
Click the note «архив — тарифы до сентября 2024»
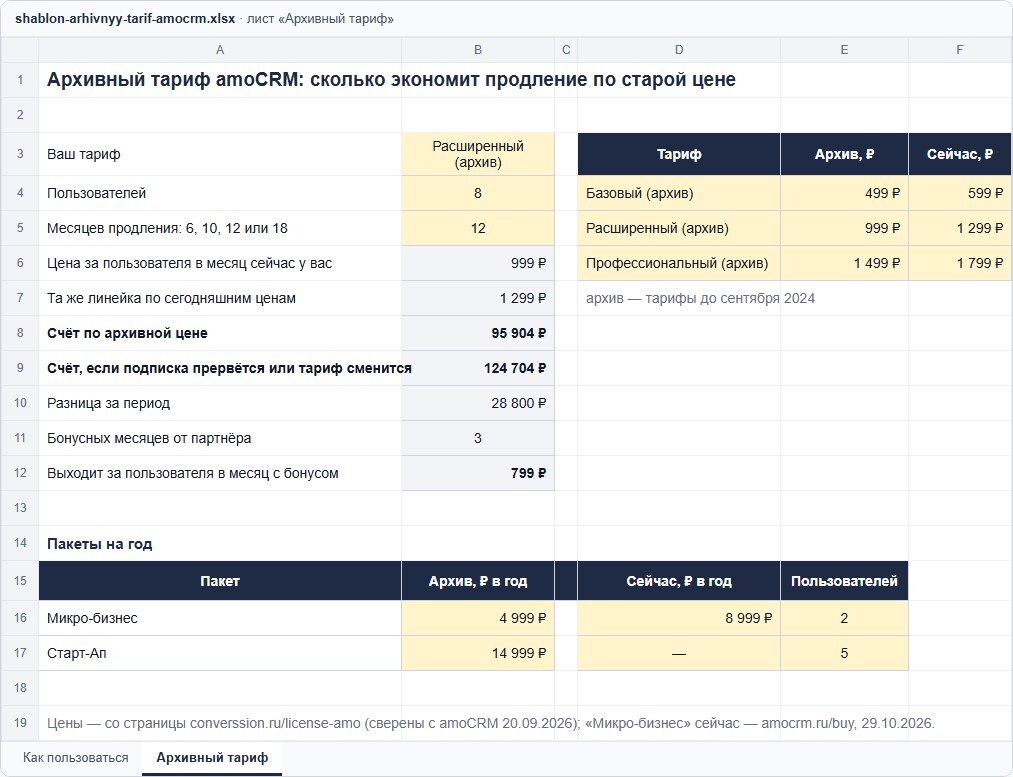(x=700, y=298)
